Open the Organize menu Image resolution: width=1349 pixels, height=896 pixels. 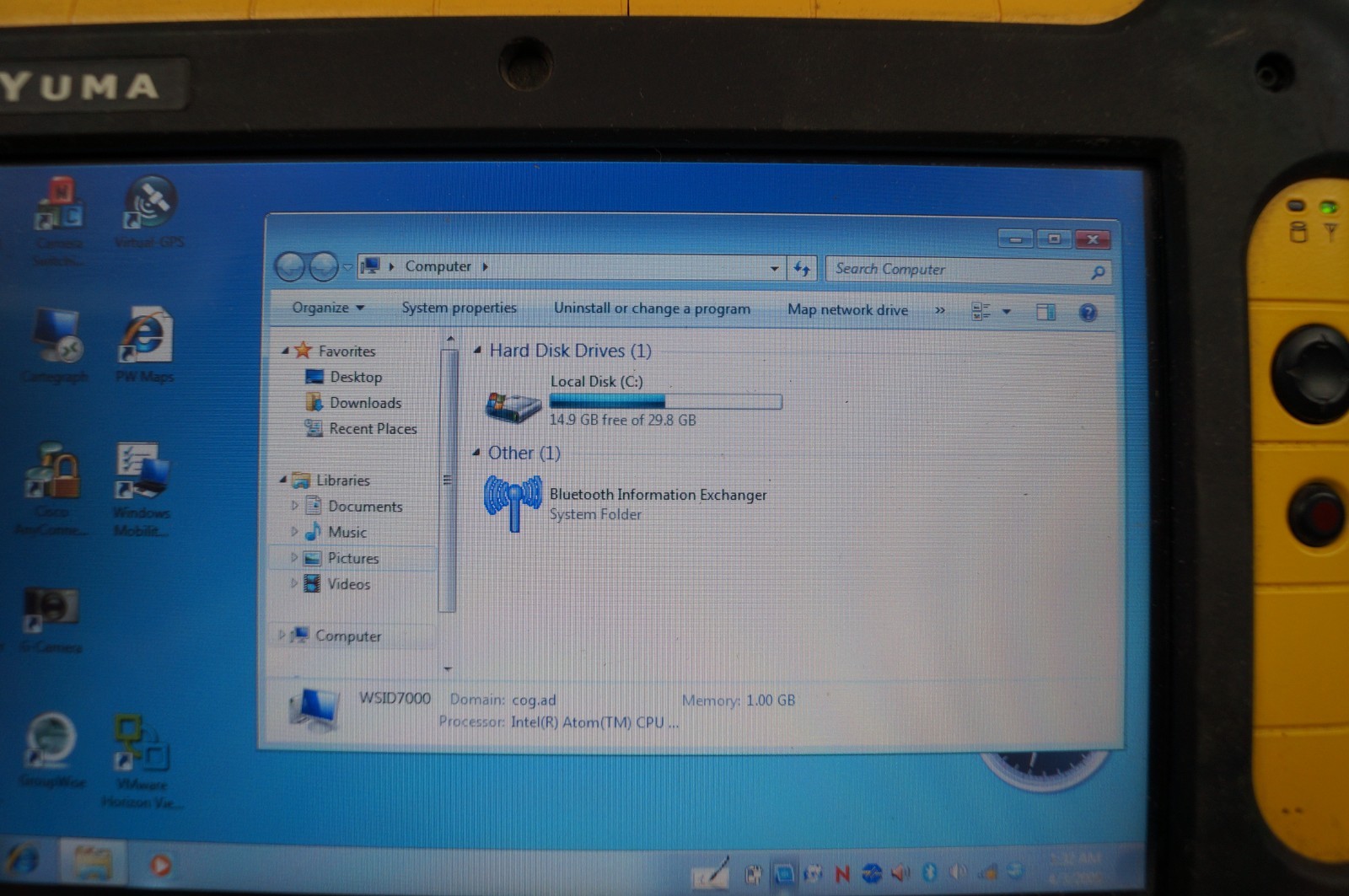pyautogui.click(x=328, y=308)
